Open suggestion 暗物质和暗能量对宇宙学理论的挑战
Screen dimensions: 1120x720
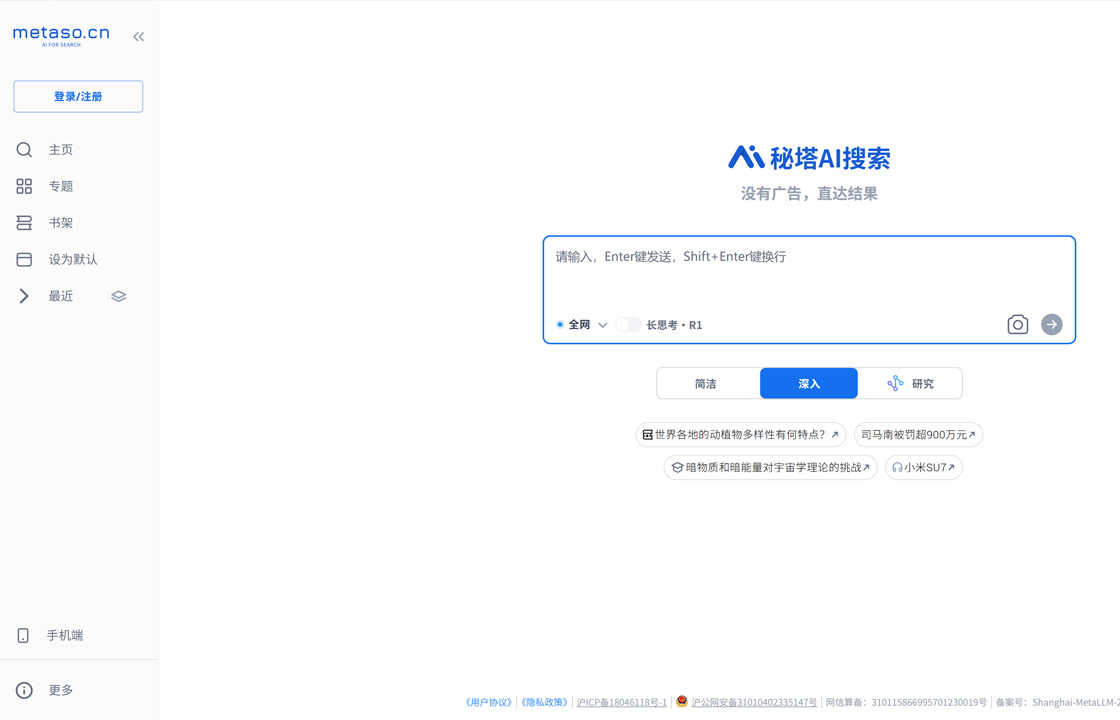(771, 467)
